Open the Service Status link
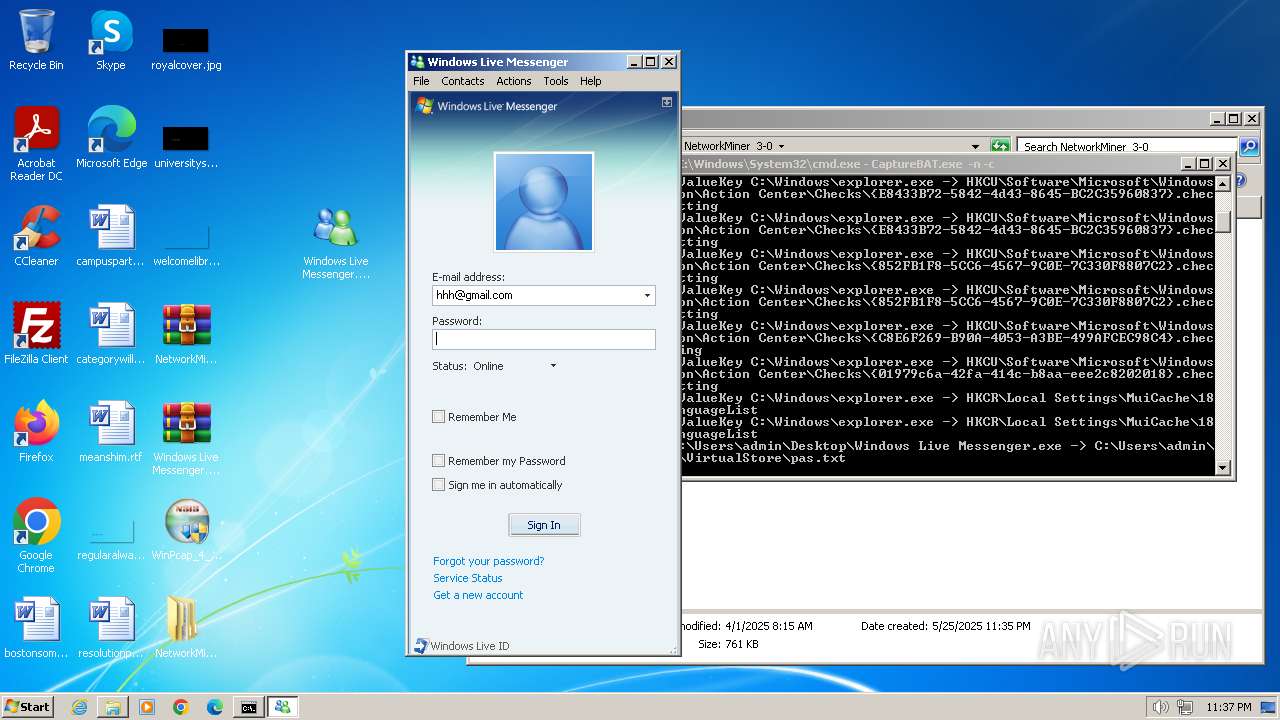 pyautogui.click(x=468, y=578)
